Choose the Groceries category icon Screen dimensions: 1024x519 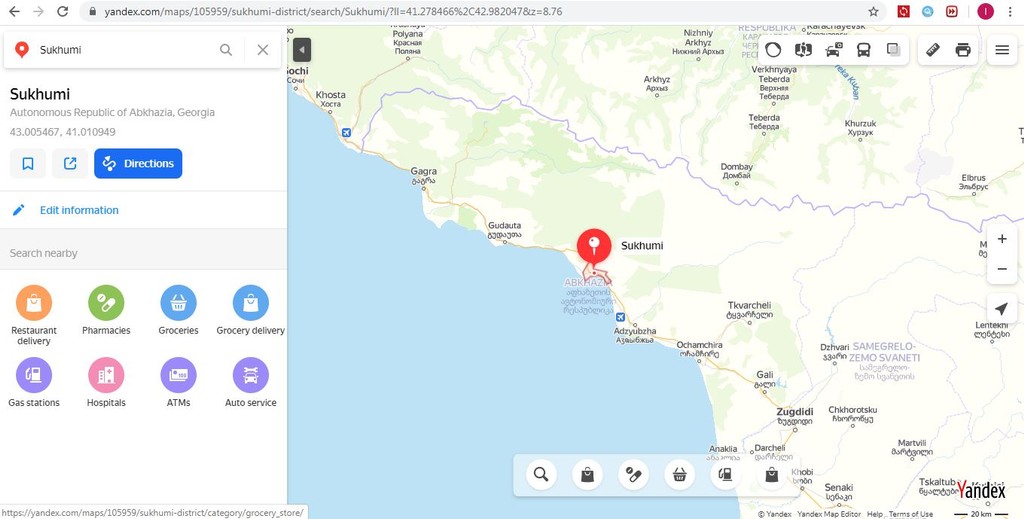point(178,303)
